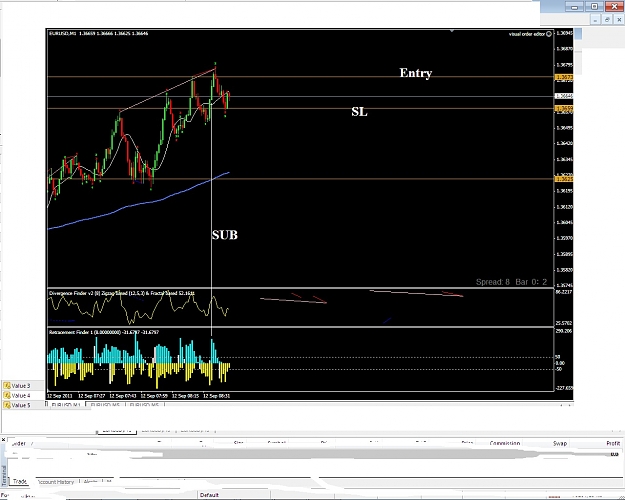Select the Value 3 row
625x500 pixels.
(x=22, y=386)
